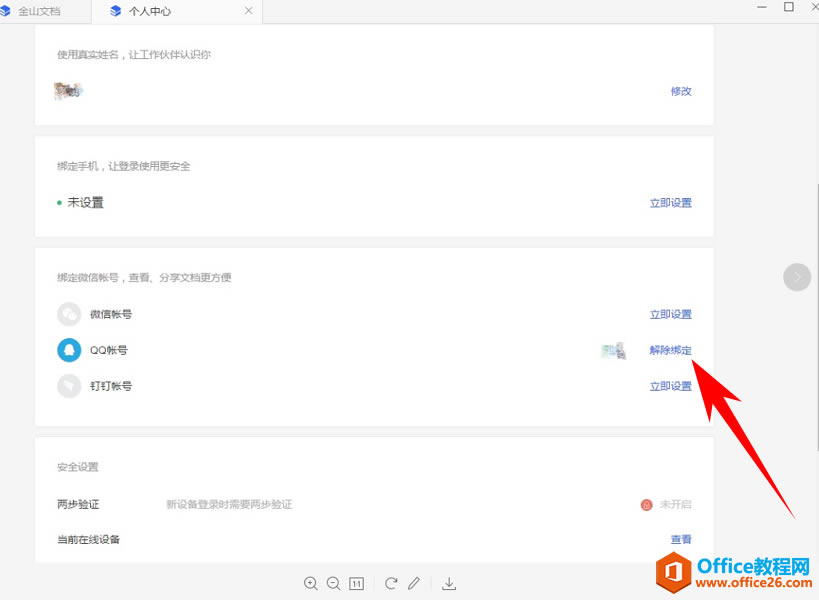
Task: Select the 个人中心 tab
Action: tap(150, 11)
